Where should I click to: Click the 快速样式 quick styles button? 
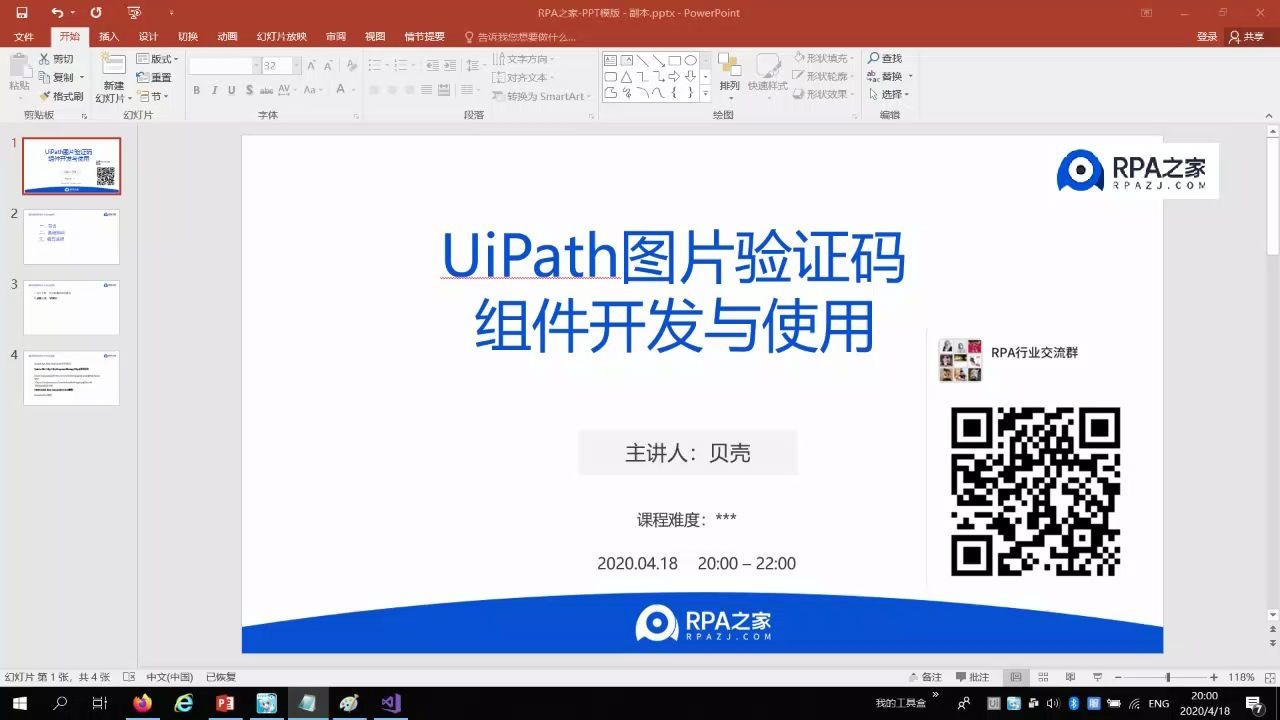tap(768, 74)
